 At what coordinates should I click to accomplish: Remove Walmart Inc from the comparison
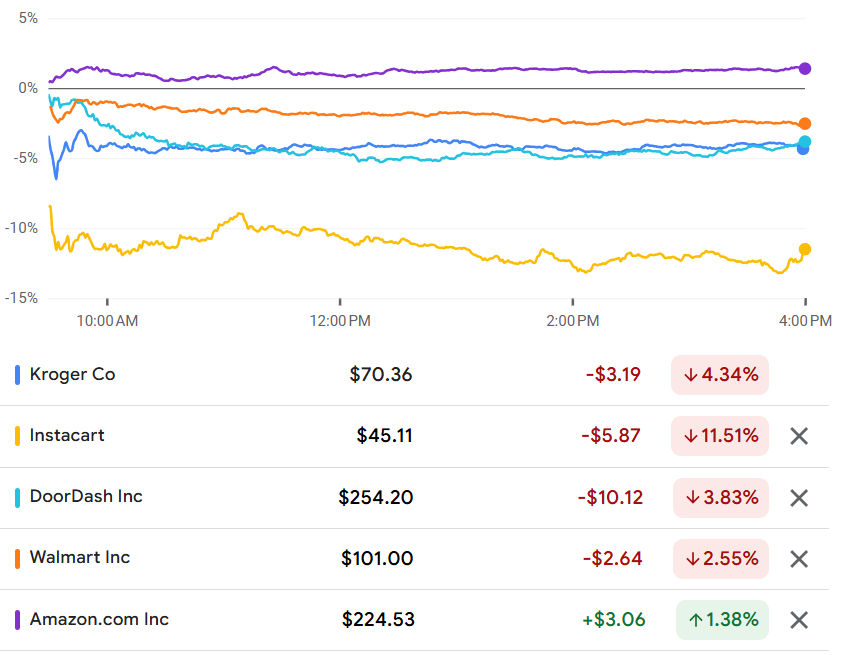(x=798, y=559)
